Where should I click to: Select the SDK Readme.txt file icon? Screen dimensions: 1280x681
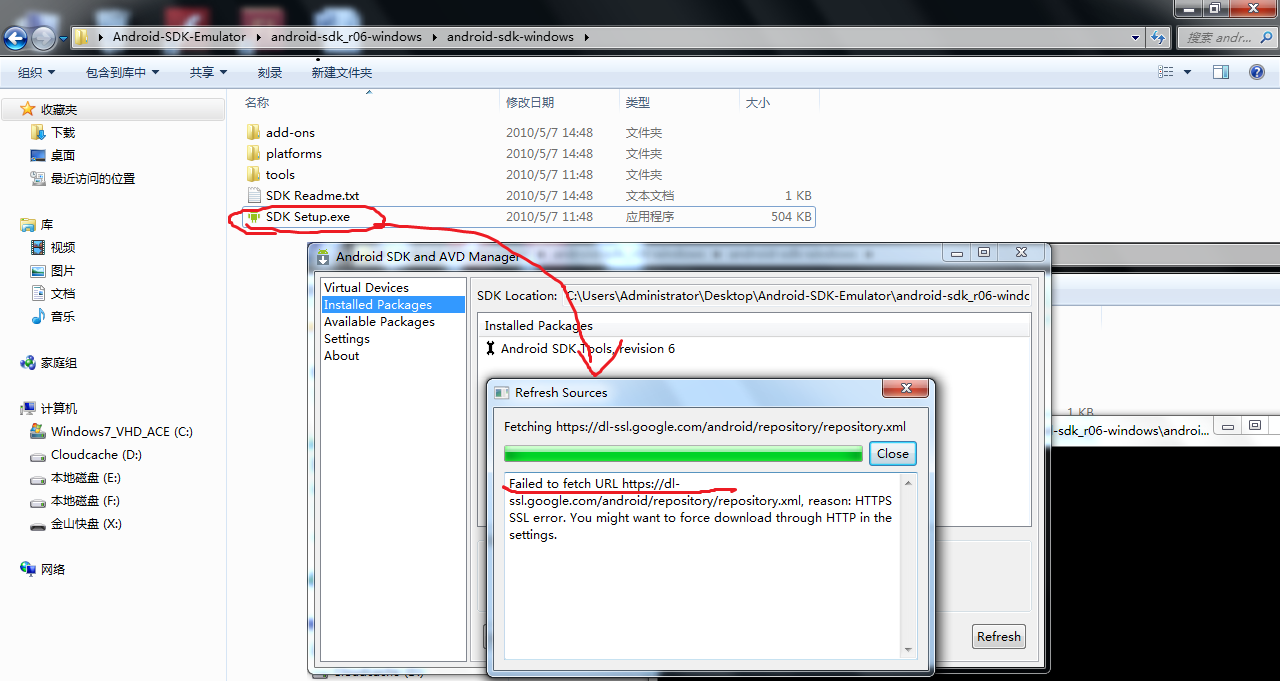[x=253, y=195]
